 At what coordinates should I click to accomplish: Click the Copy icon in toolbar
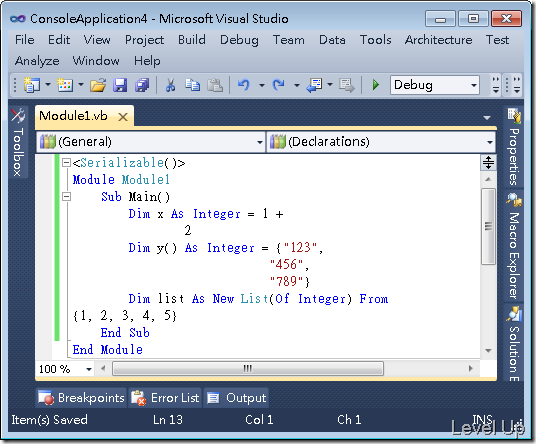tap(192, 85)
